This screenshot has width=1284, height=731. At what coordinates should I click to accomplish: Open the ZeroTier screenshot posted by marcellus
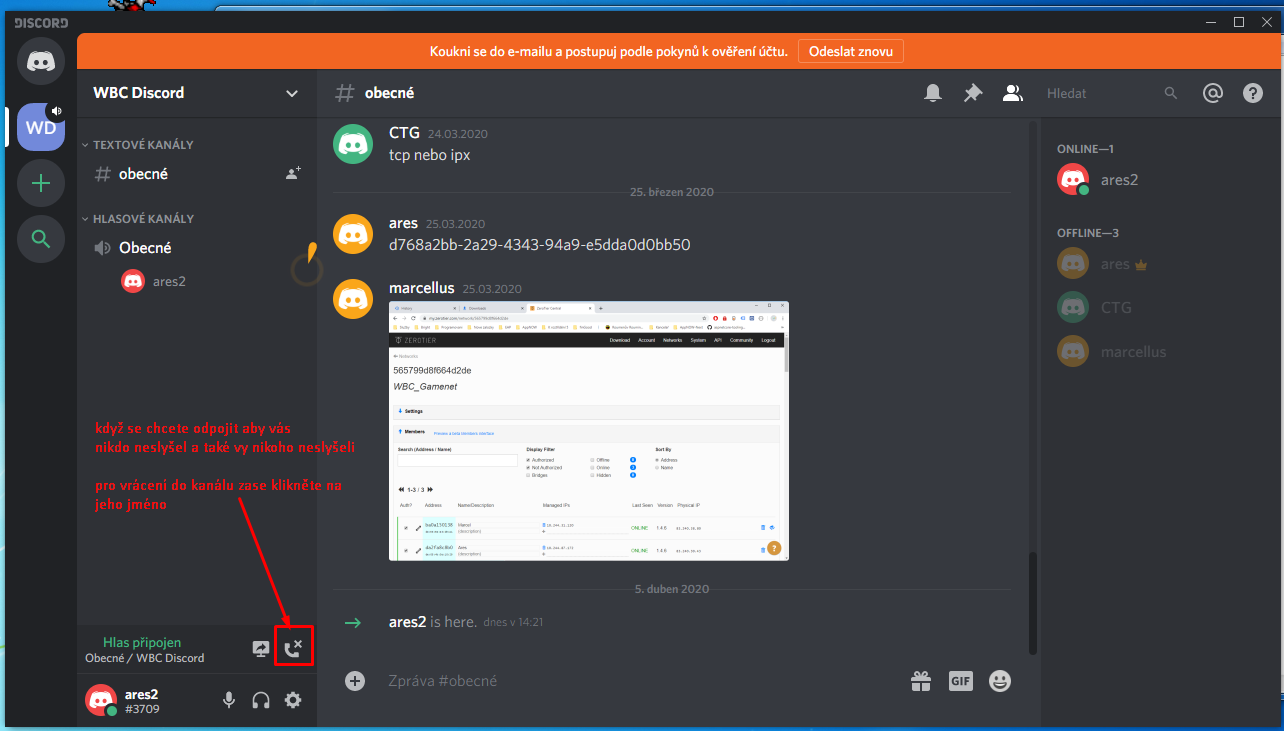coord(589,431)
